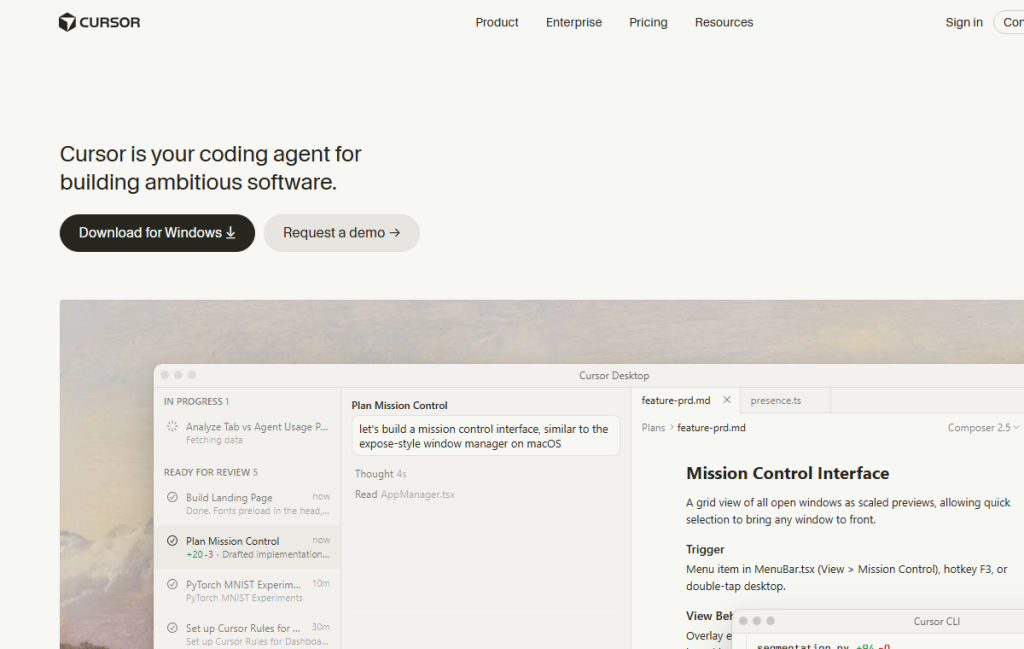Open the Product menu

click(496, 22)
